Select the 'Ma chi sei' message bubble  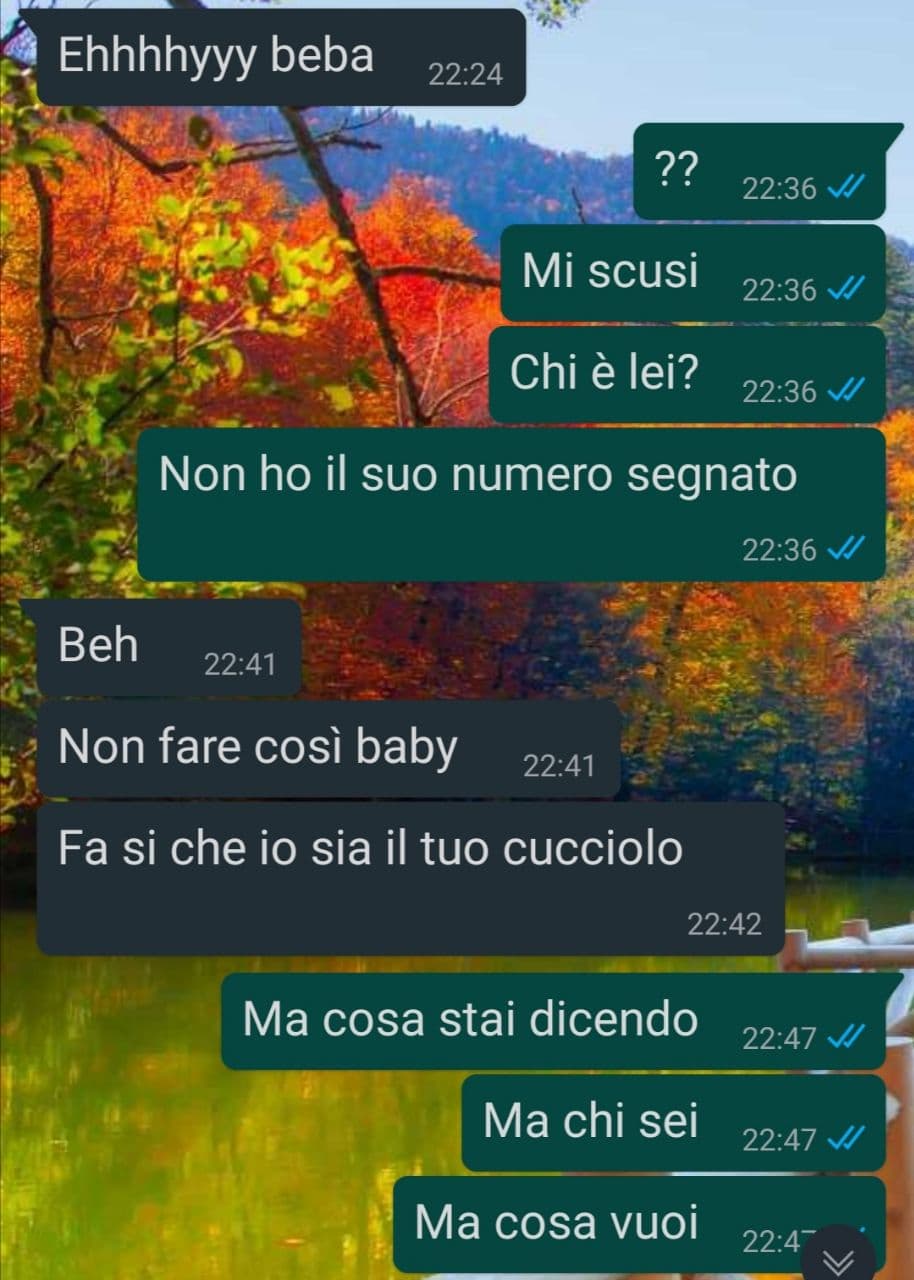click(674, 1123)
